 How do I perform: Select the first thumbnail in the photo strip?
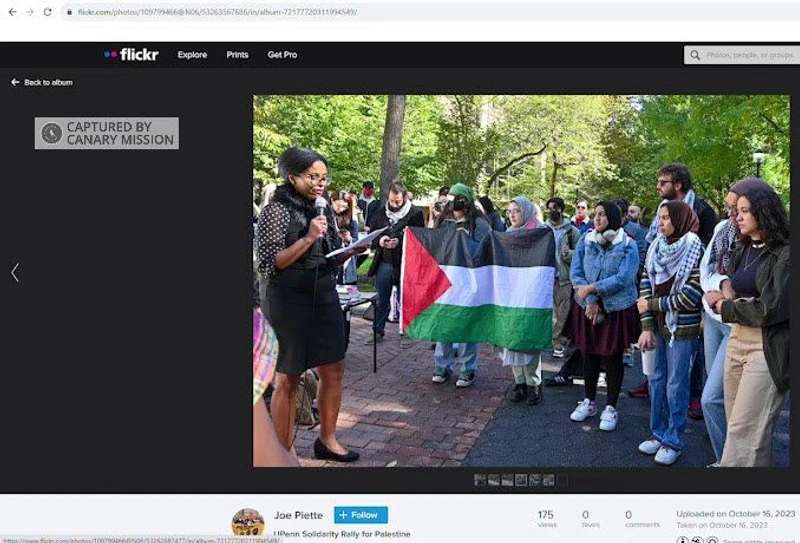(480, 480)
